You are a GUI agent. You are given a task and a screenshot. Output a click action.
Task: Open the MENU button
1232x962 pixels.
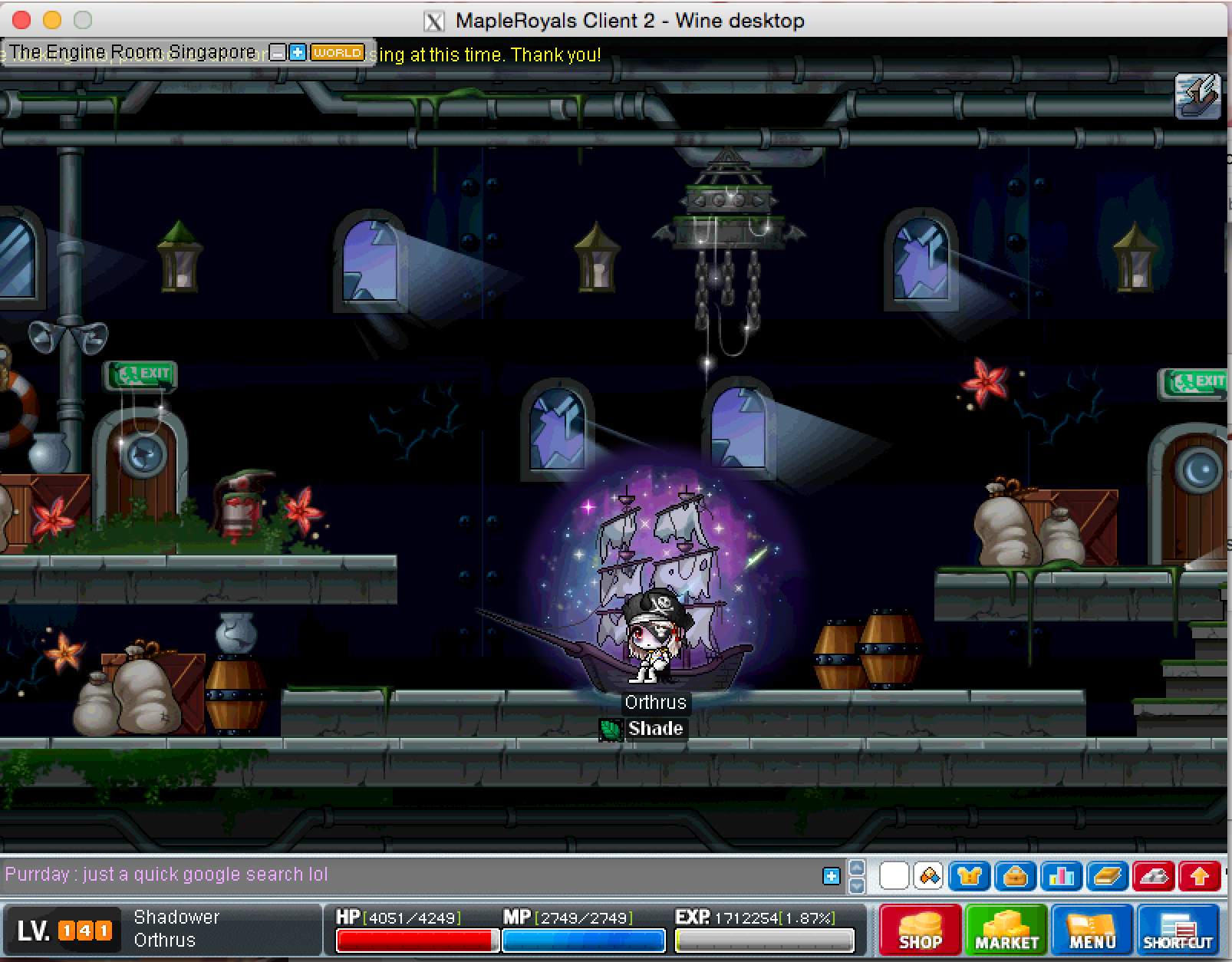[x=1092, y=930]
